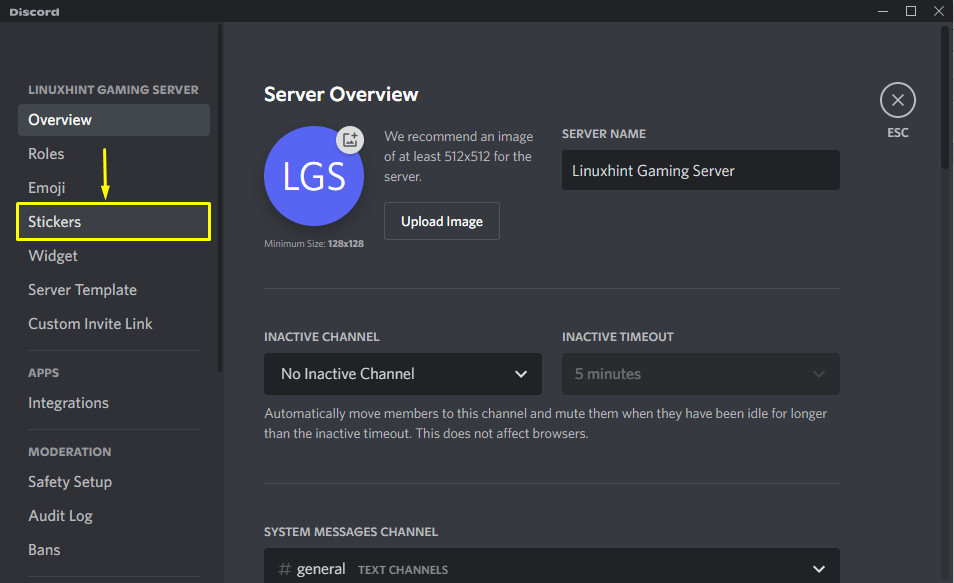Open the System Messages Channel dropdown
954x583 pixels.
pos(551,568)
